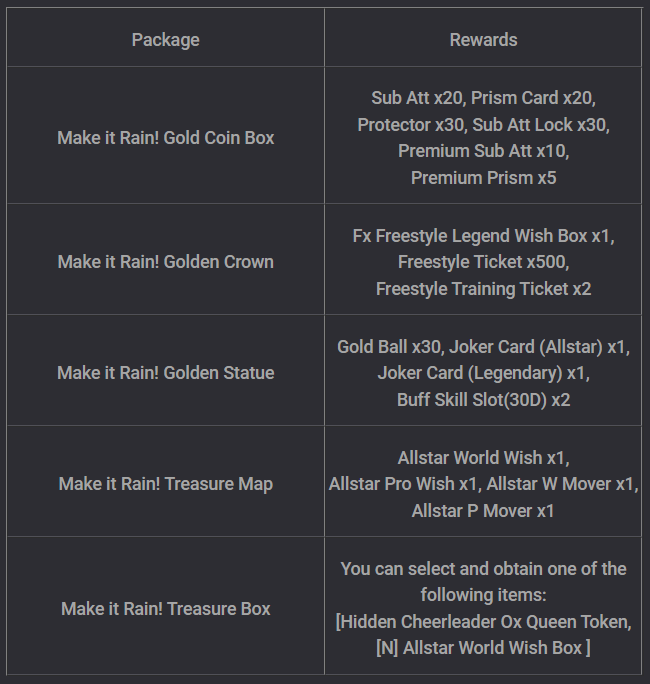Select Make it Rain! Treasure Box cell
Screen dimensions: 650x684
(x=165, y=608)
